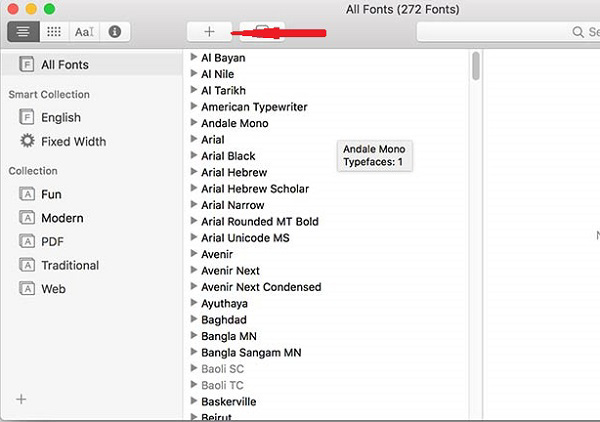Open the English smart collection
This screenshot has height=422, width=600.
click(60, 118)
